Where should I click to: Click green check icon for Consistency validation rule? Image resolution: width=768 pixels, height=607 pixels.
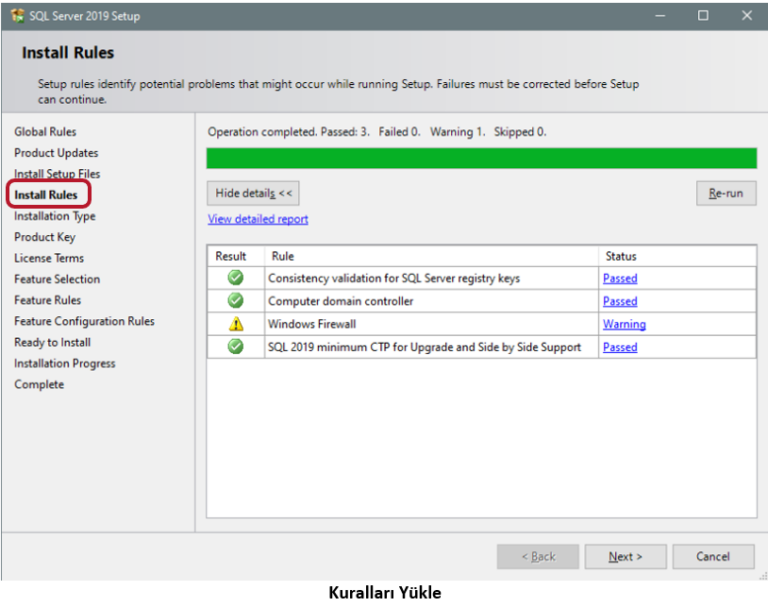coord(235,278)
